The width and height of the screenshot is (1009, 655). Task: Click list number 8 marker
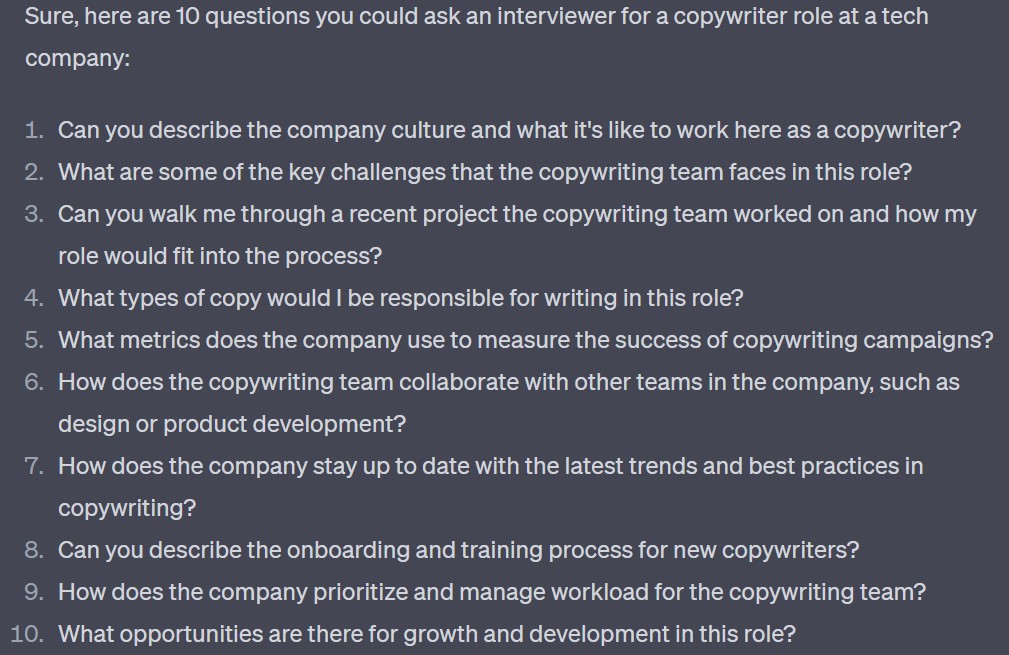35,551
